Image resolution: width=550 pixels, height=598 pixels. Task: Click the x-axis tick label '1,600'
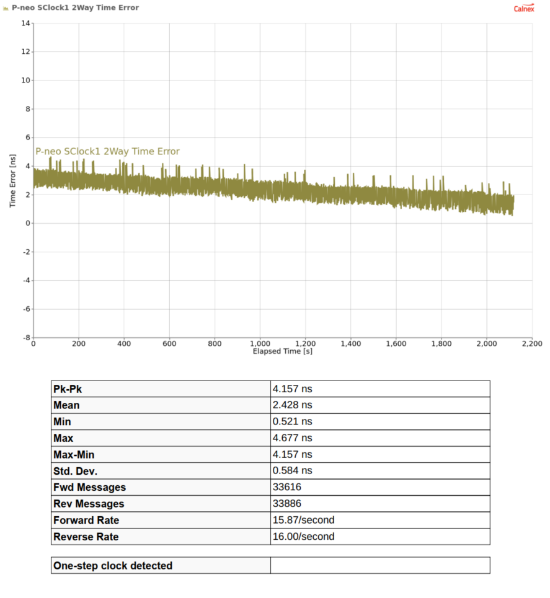(396, 344)
